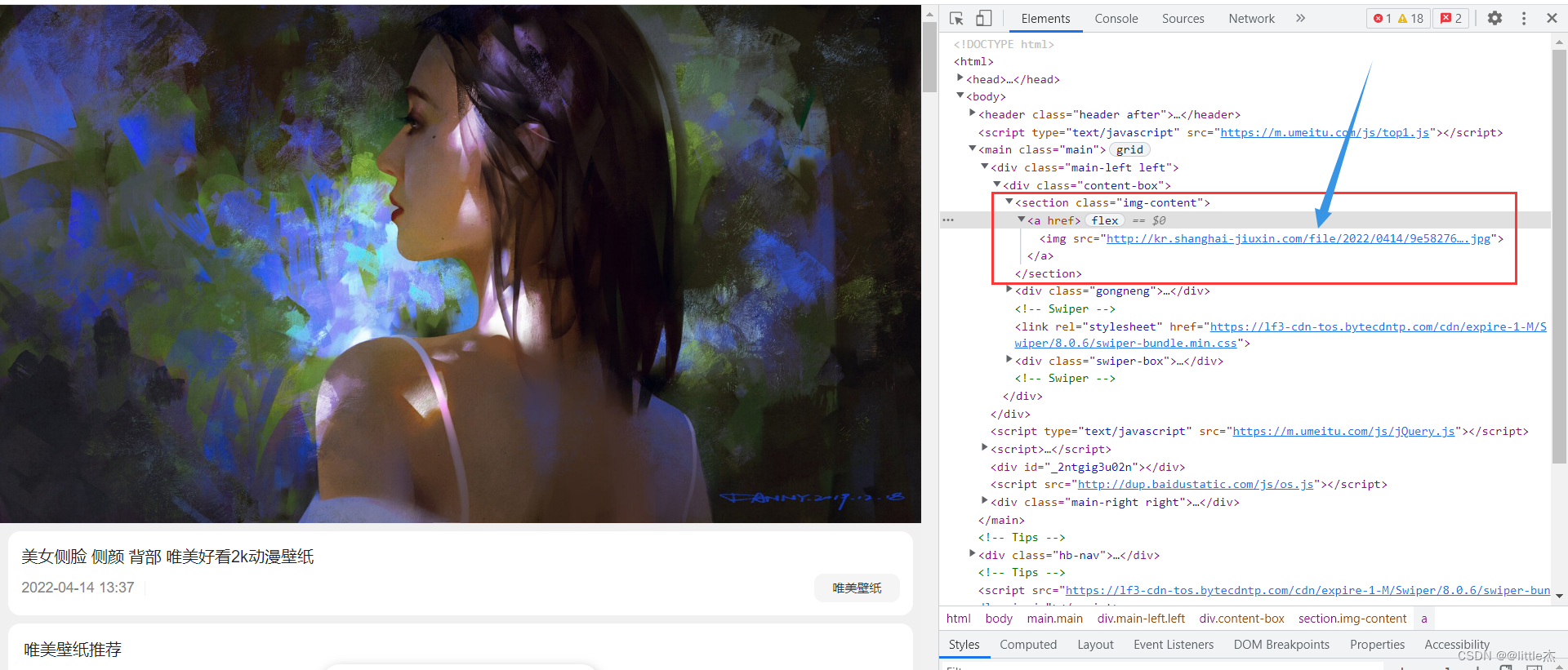Select html in the breadcrumb bar
The image size is (1568, 670).
pyautogui.click(x=958, y=619)
